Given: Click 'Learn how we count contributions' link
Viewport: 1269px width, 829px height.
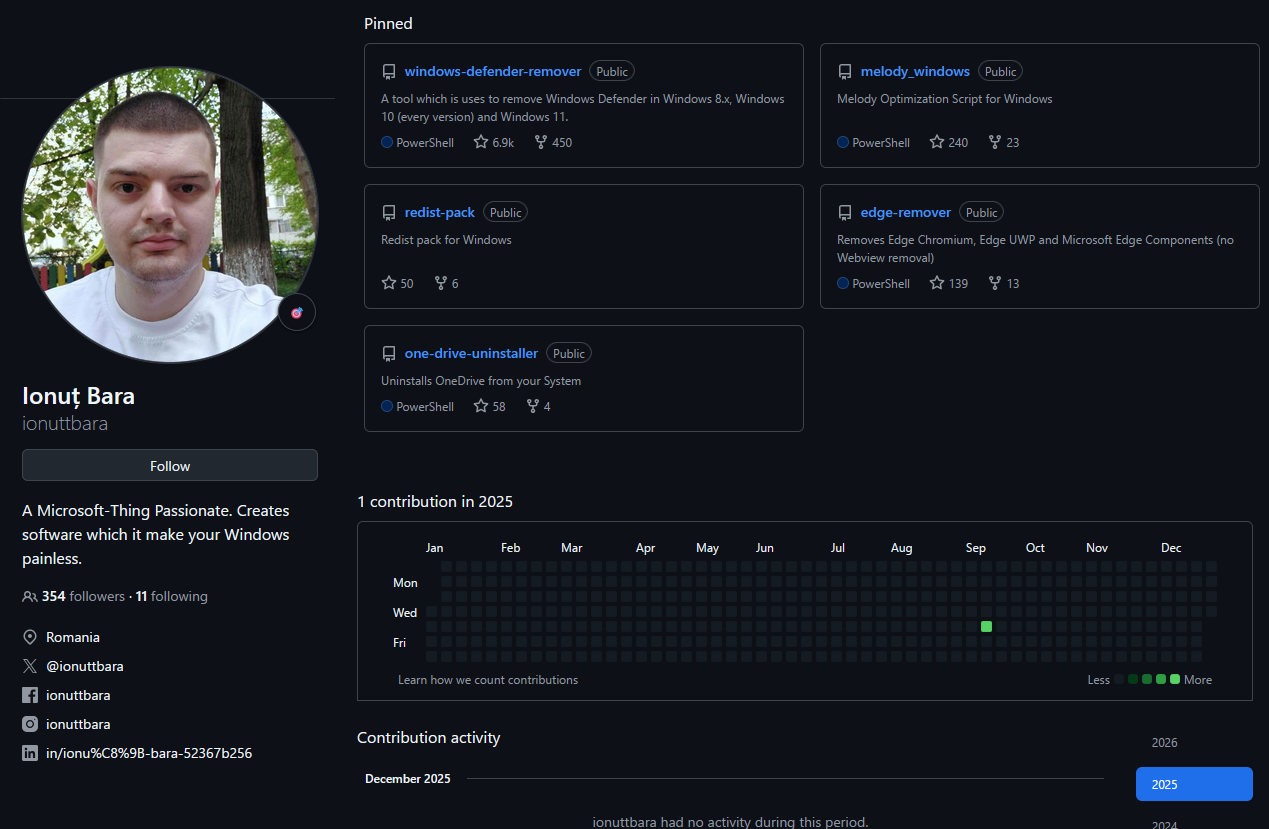Looking at the screenshot, I should [488, 680].
